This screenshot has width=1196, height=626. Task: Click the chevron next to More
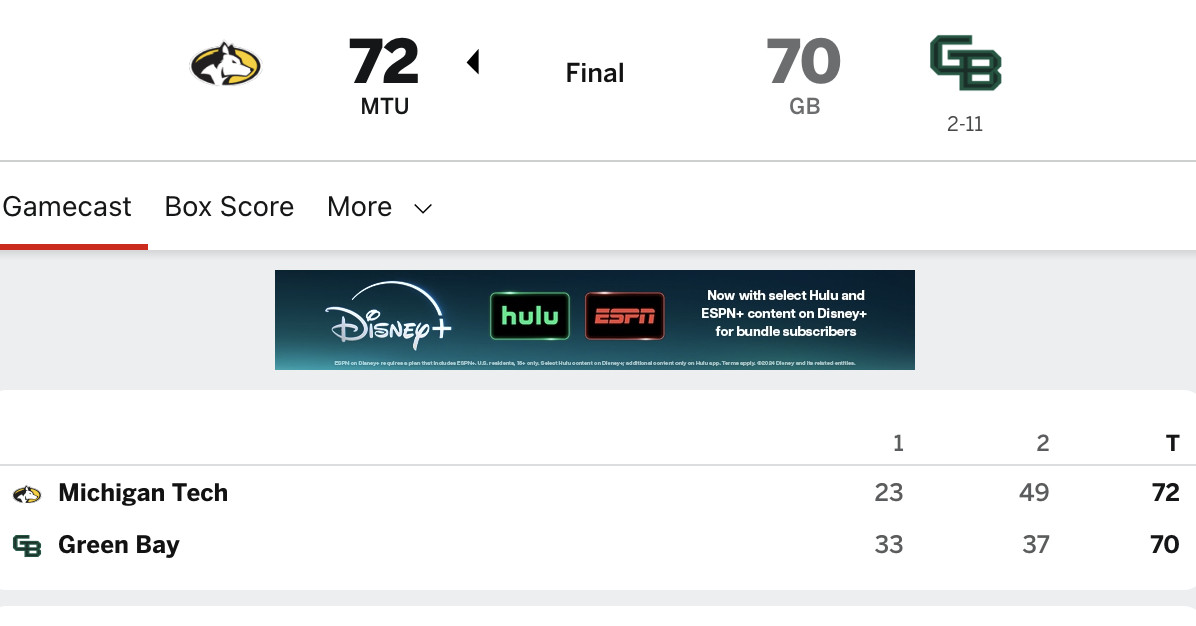tap(423, 208)
